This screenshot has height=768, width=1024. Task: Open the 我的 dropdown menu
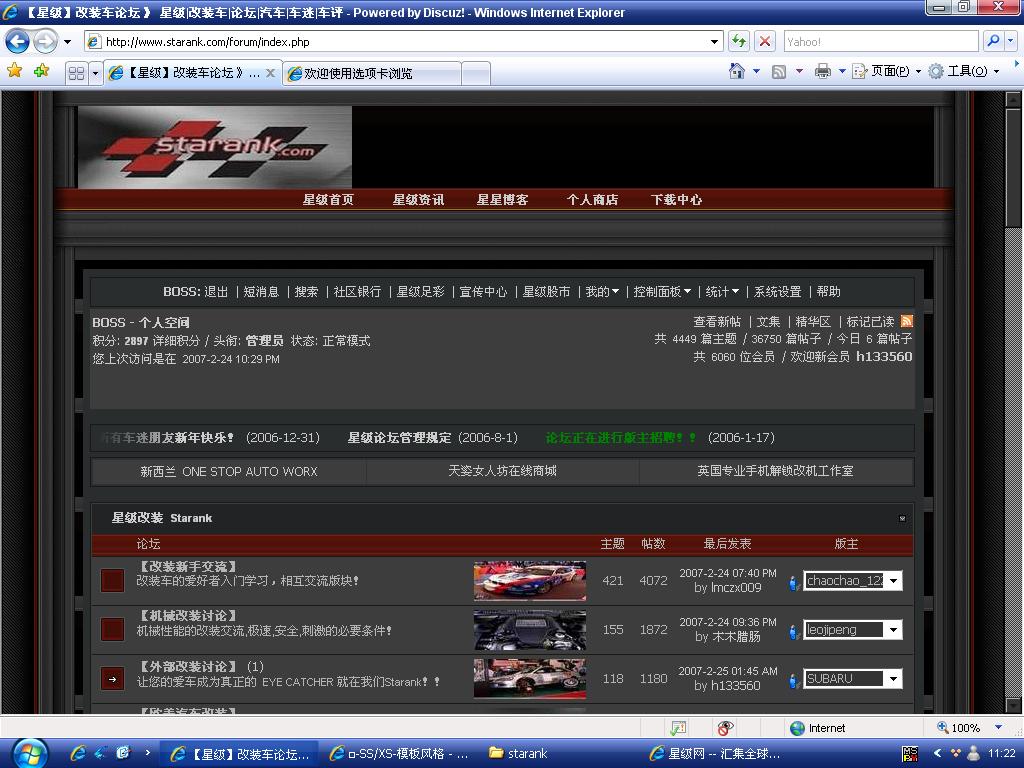pos(601,292)
